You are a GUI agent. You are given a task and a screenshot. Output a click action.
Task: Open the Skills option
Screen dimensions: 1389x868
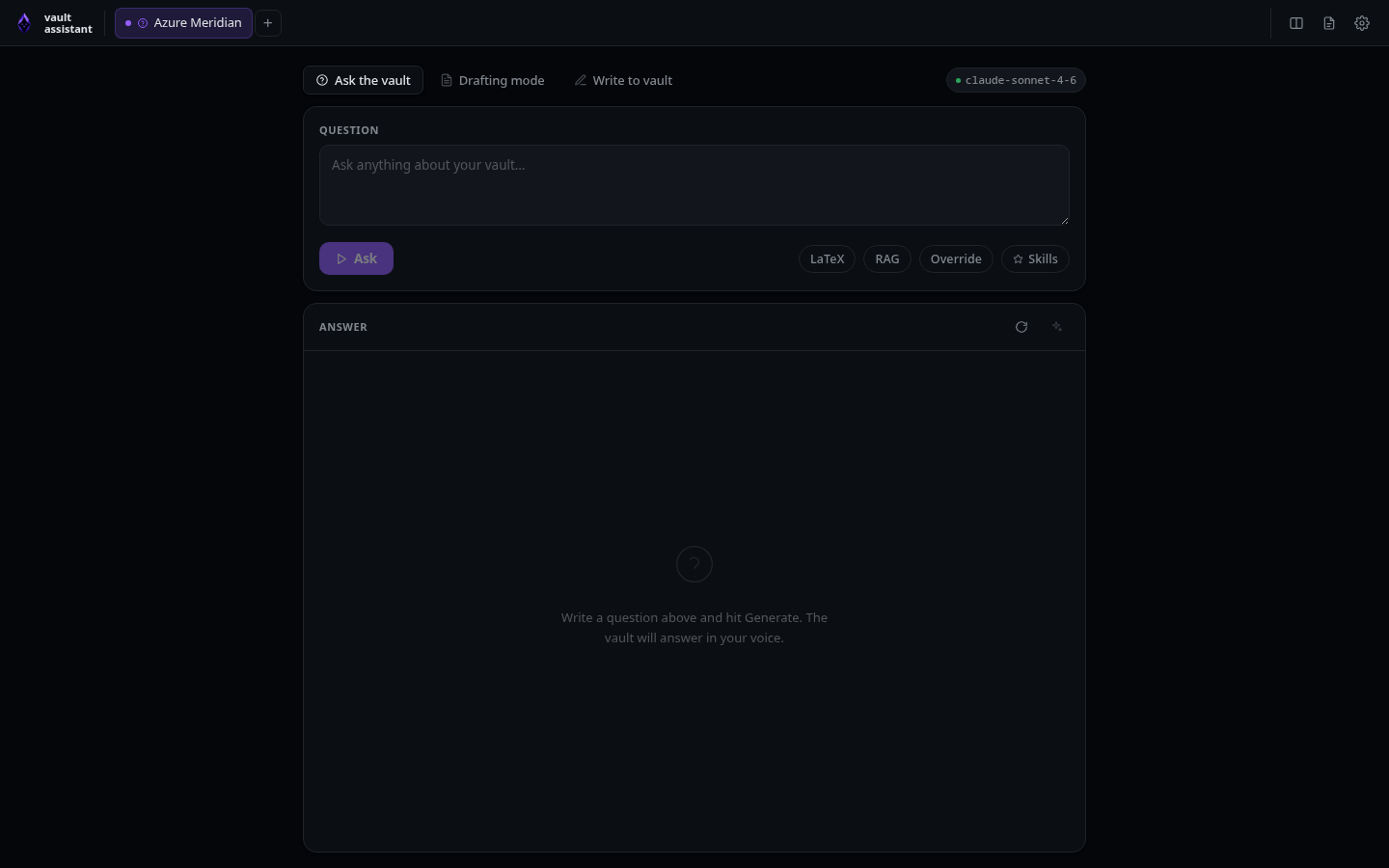coord(1035,258)
